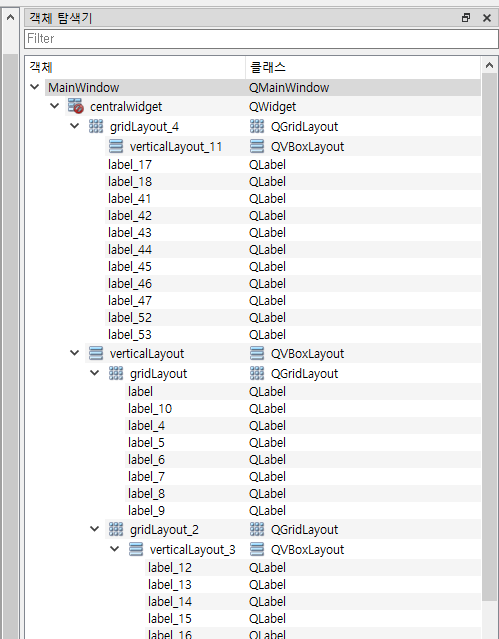Click QVBoxLayout class of verticalLayout_3
The height and width of the screenshot is (639, 499).
coord(307,549)
